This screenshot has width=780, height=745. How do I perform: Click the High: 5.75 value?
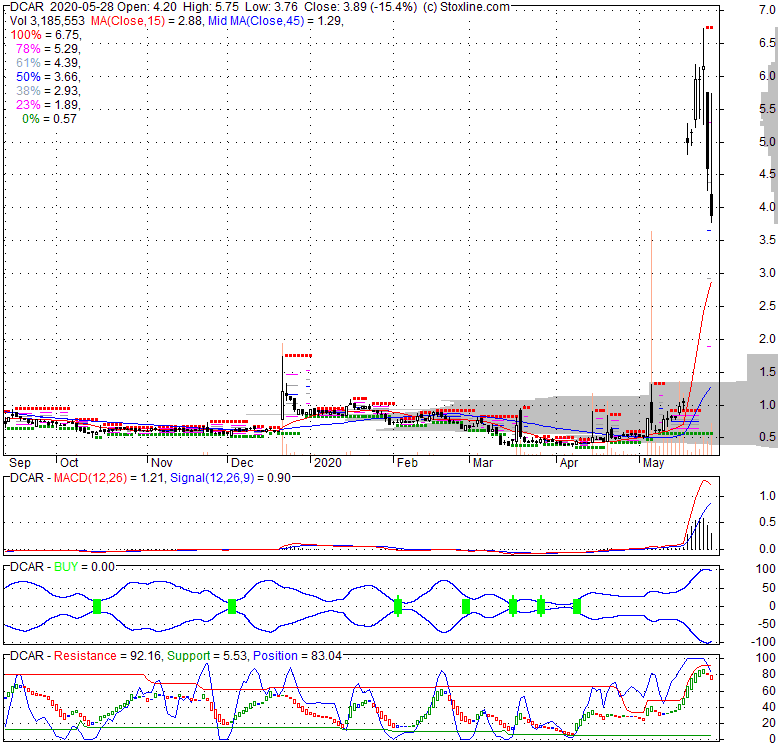211,7
